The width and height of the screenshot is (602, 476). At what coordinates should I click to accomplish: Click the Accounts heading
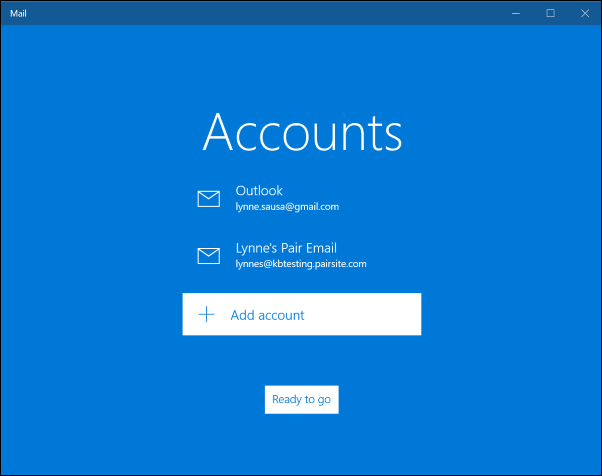[302, 133]
